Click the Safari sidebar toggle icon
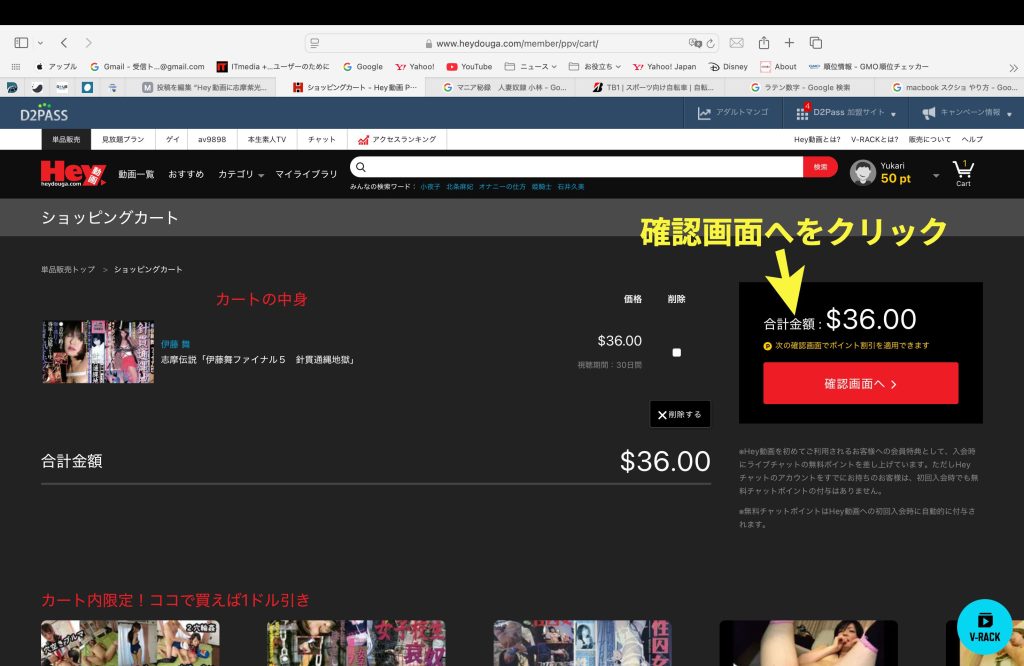Viewport: 1024px width, 666px height. coord(21,43)
